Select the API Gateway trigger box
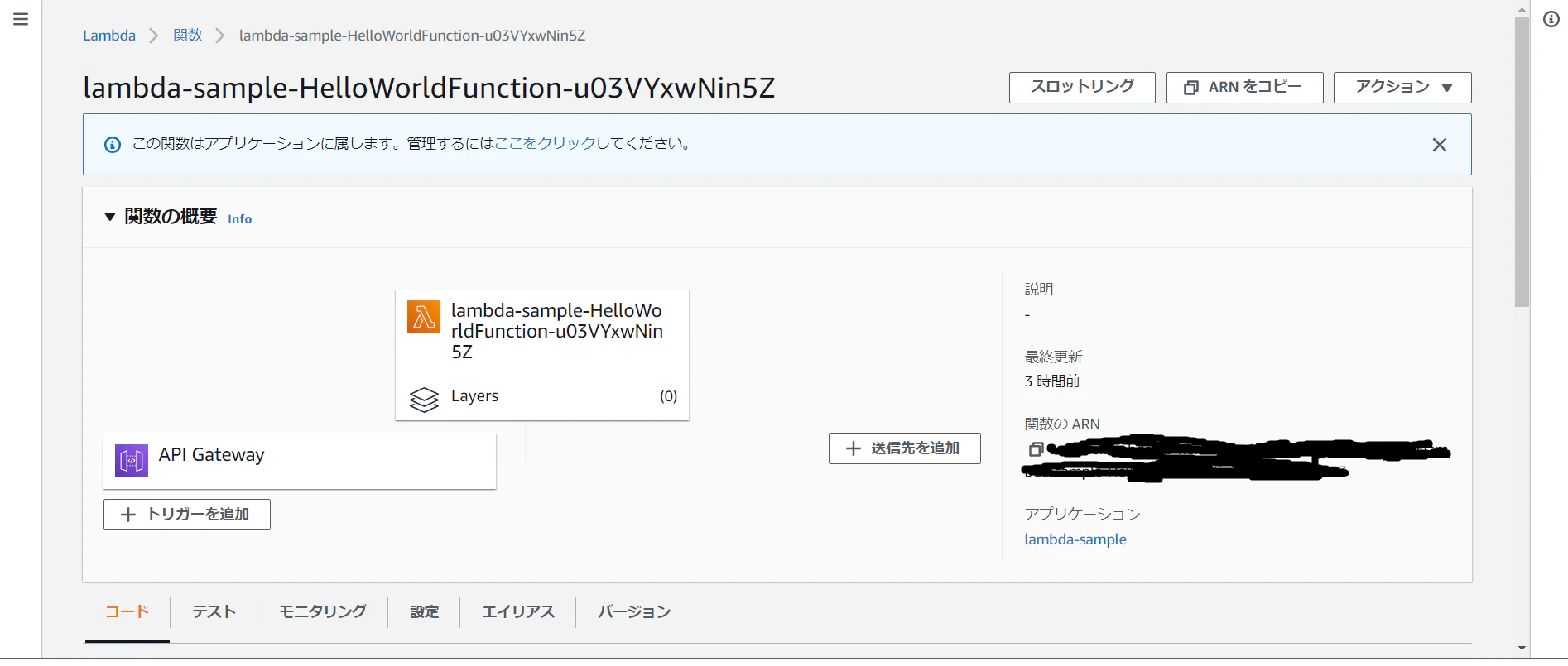This screenshot has height=666, width=1568. point(300,461)
